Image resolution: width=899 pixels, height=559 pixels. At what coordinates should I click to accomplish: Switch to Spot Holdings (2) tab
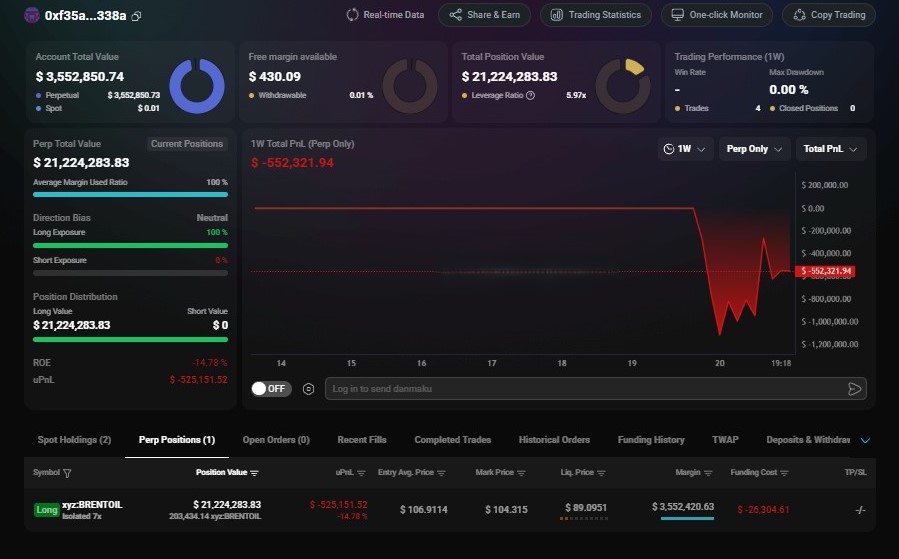tap(75, 440)
